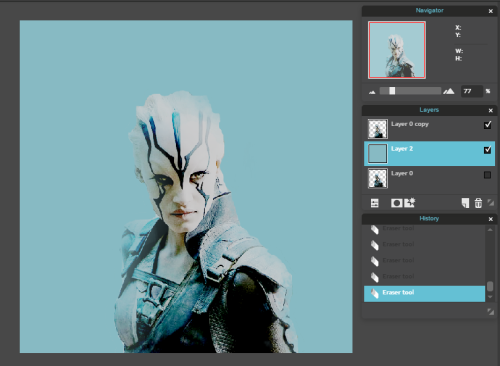Image resolution: width=500 pixels, height=366 pixels.
Task: Select the Layer 0 copy layer
Action: click(x=429, y=128)
